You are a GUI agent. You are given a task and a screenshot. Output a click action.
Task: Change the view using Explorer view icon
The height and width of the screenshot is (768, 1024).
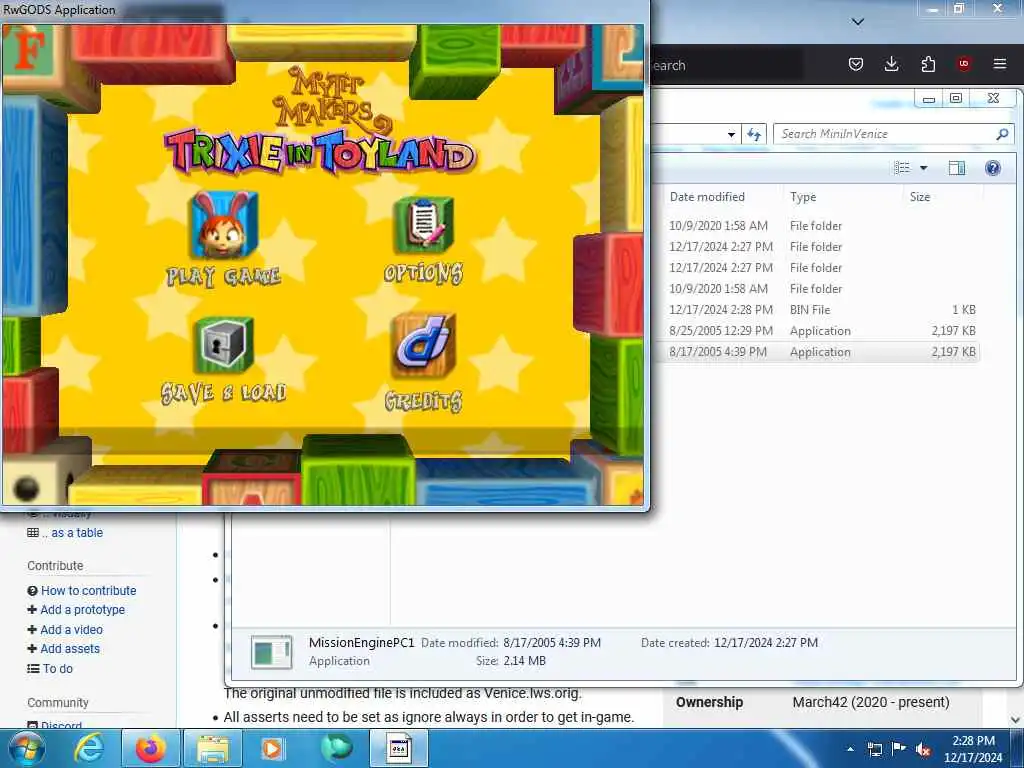[902, 168]
